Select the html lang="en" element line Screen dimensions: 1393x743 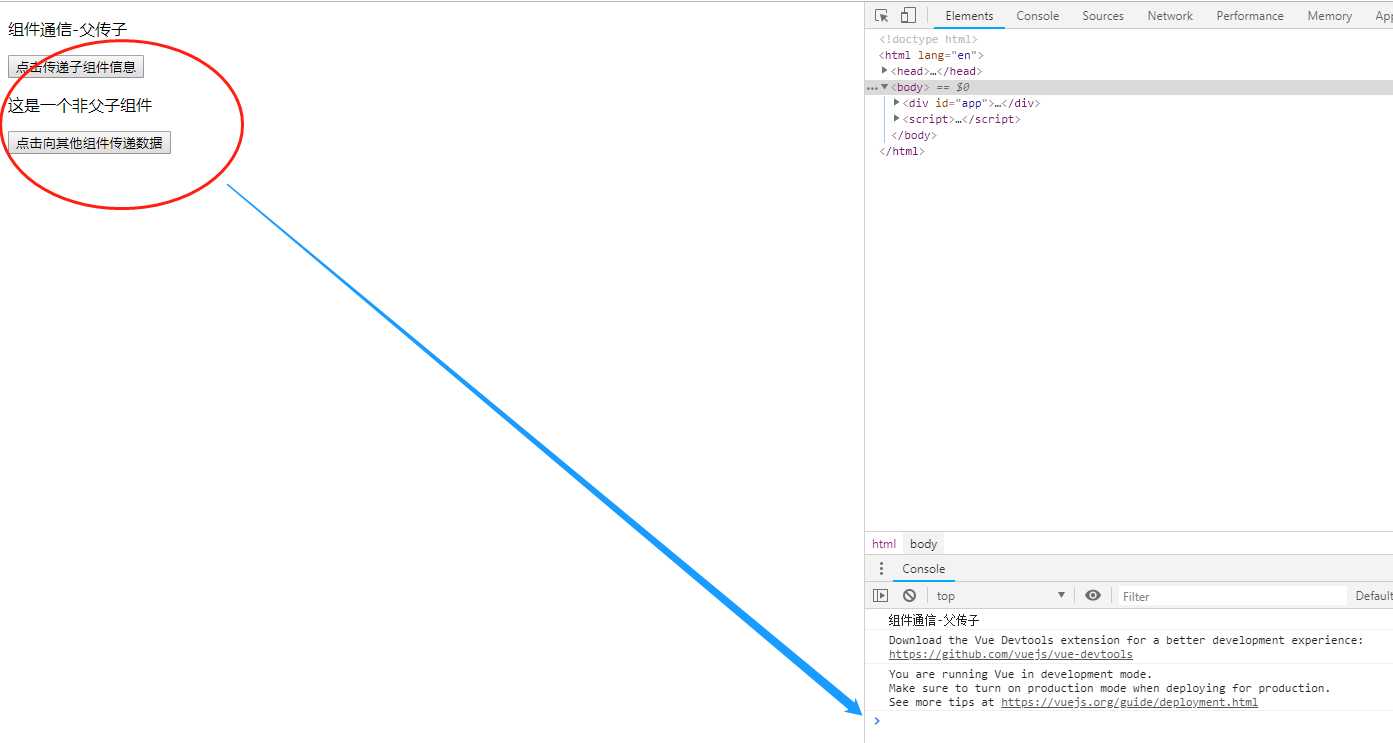click(931, 55)
